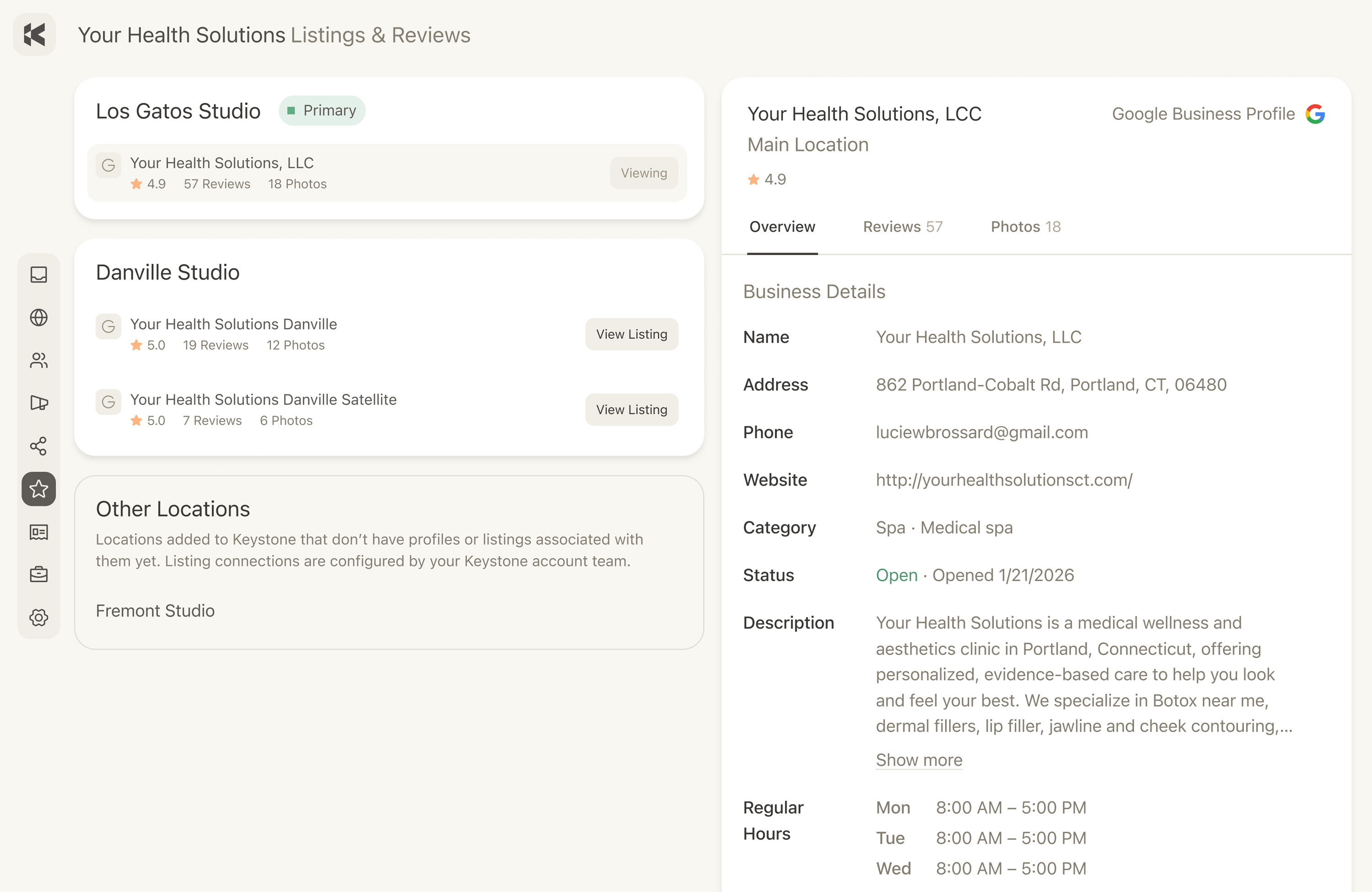The image size is (1372, 892).
Task: Click the Spa · Medical spa category value
Action: 944,527
